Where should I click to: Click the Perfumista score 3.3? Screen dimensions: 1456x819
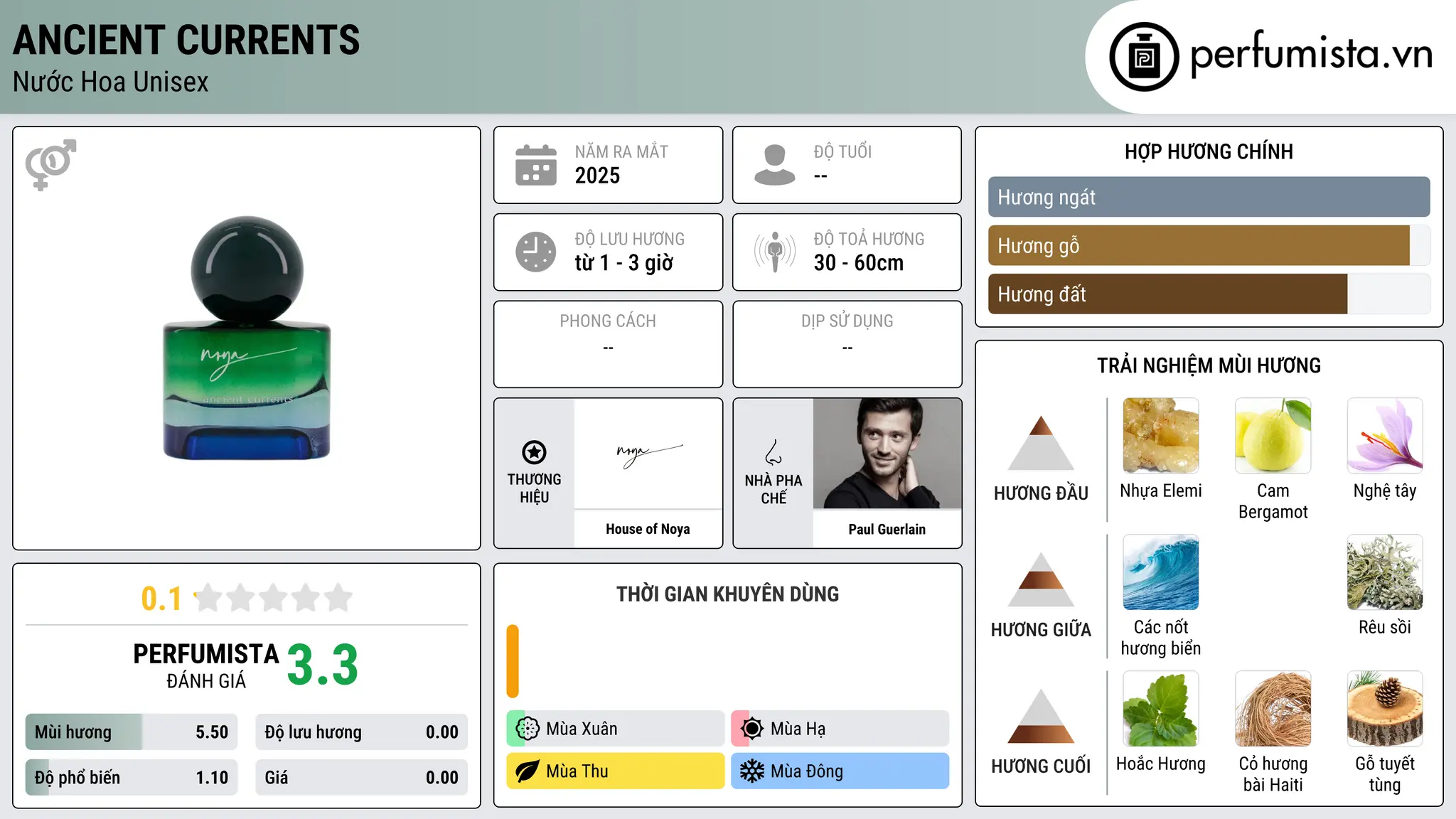tap(323, 665)
